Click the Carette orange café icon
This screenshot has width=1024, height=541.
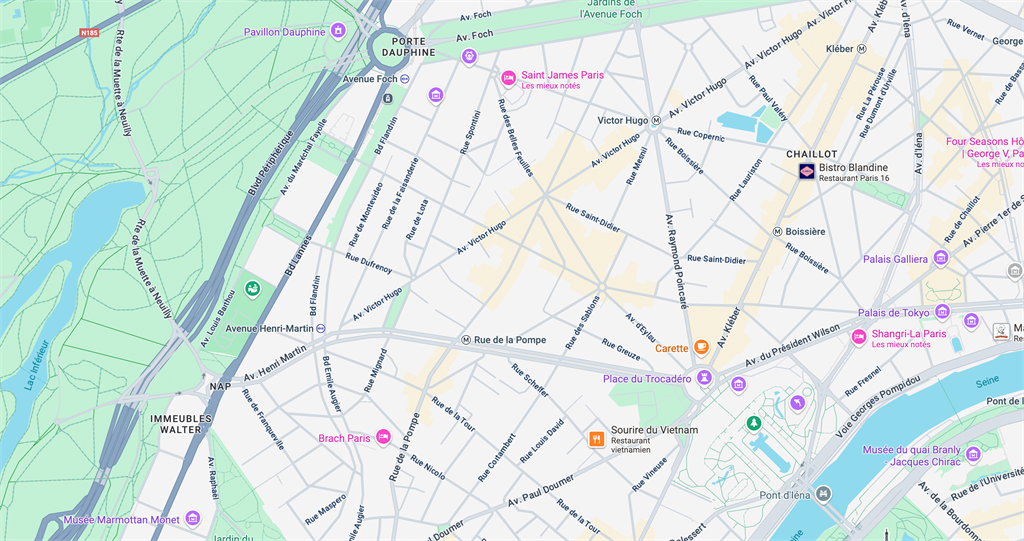pyautogui.click(x=701, y=347)
